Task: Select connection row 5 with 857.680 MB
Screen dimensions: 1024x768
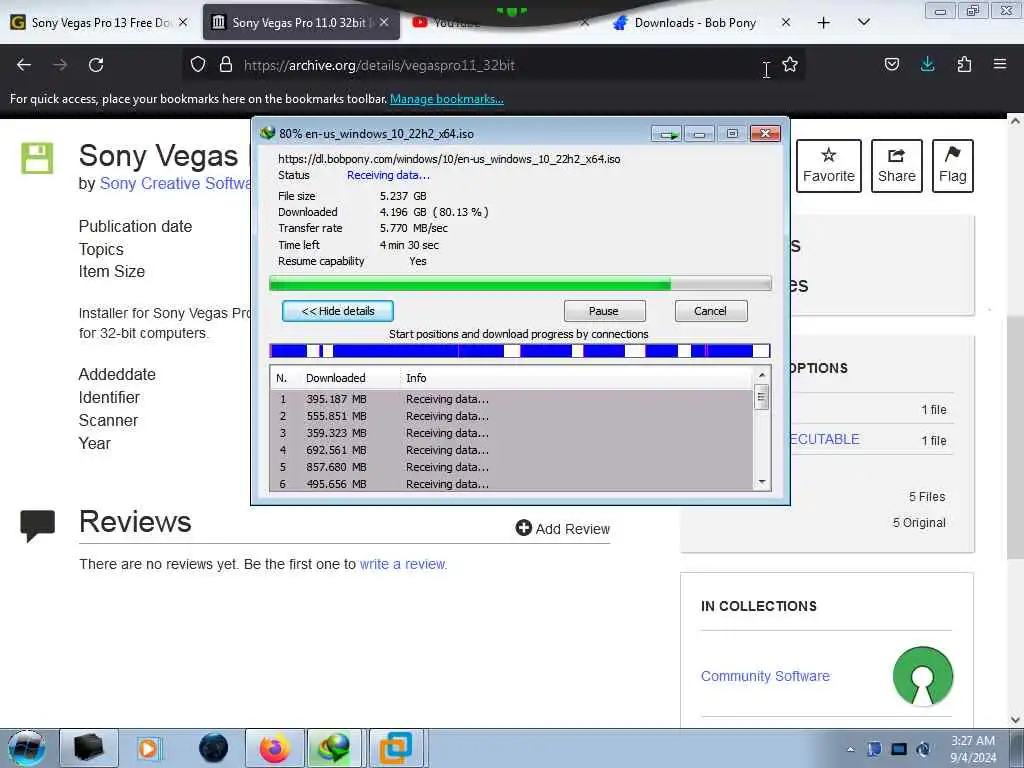Action: point(511,467)
